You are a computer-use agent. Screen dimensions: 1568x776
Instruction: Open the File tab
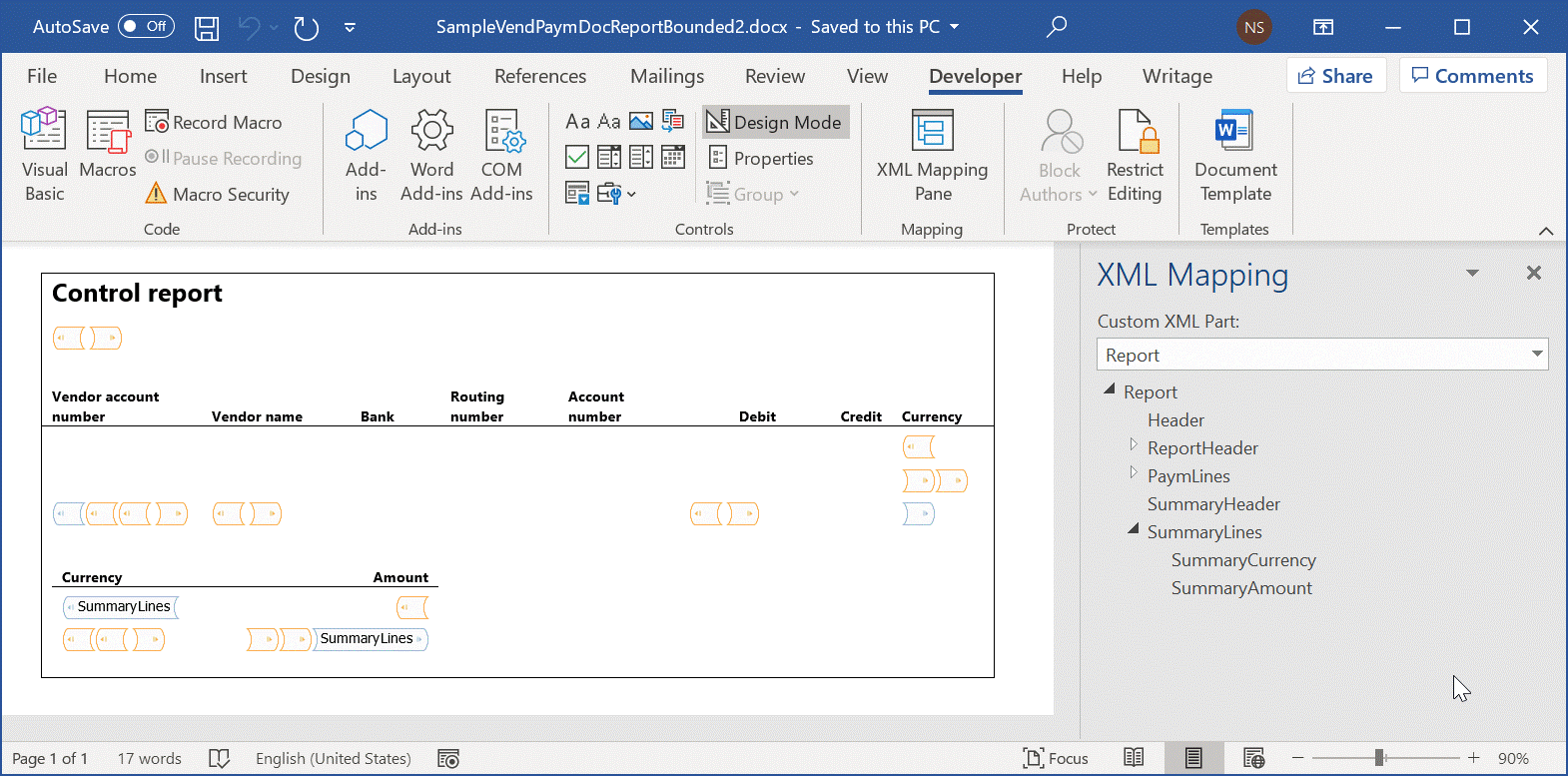[x=42, y=76]
